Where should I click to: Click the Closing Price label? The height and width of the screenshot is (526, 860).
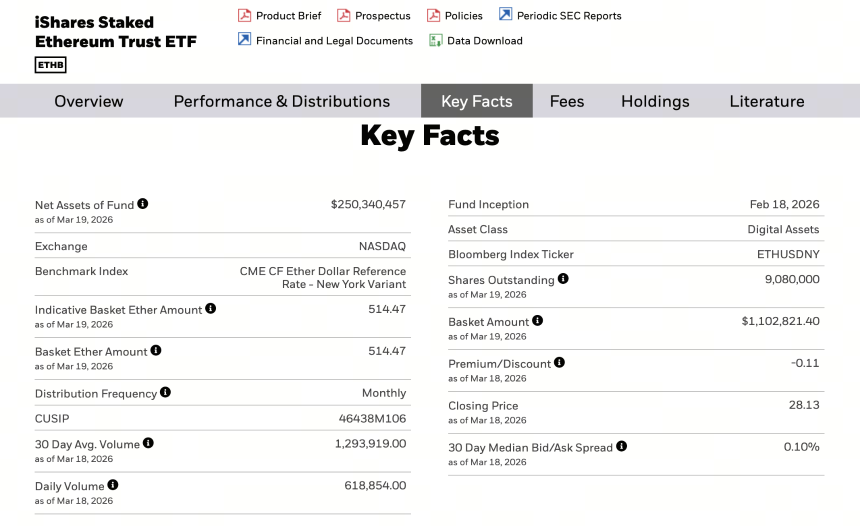point(483,405)
